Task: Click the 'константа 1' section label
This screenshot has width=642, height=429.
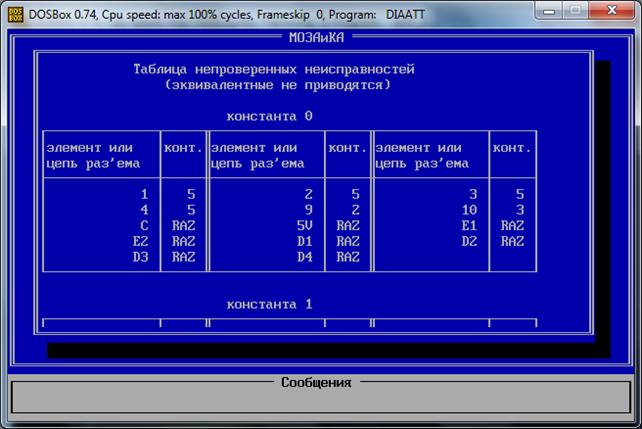Action: 269,304
